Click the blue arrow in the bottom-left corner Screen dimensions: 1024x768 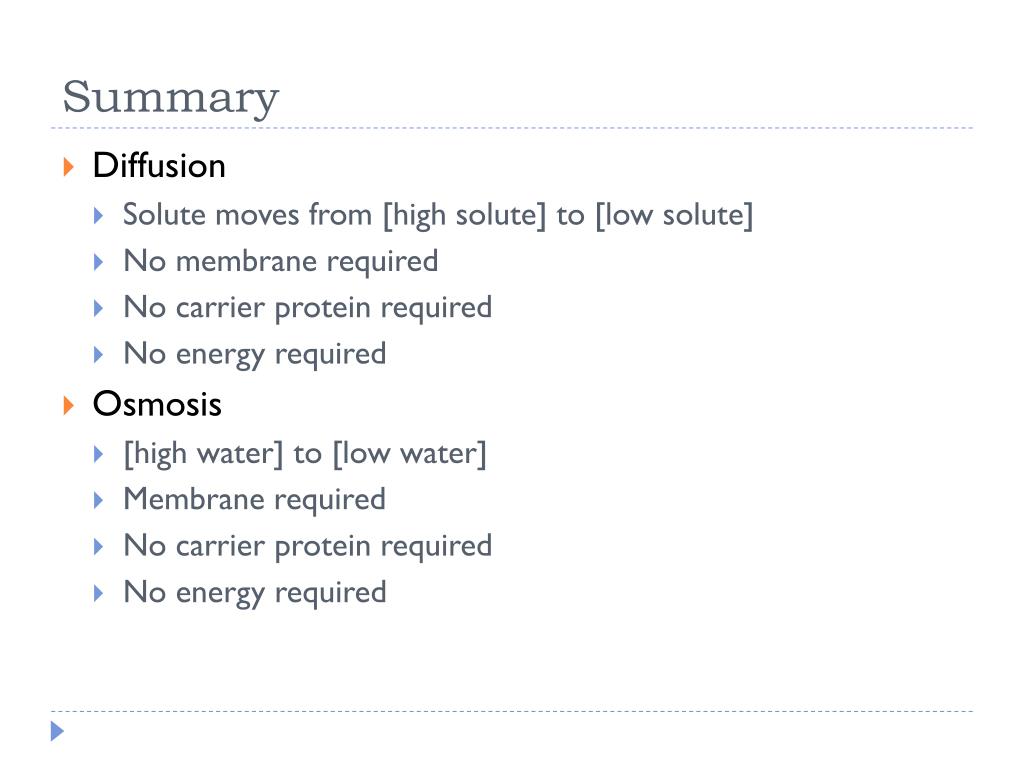click(x=57, y=731)
